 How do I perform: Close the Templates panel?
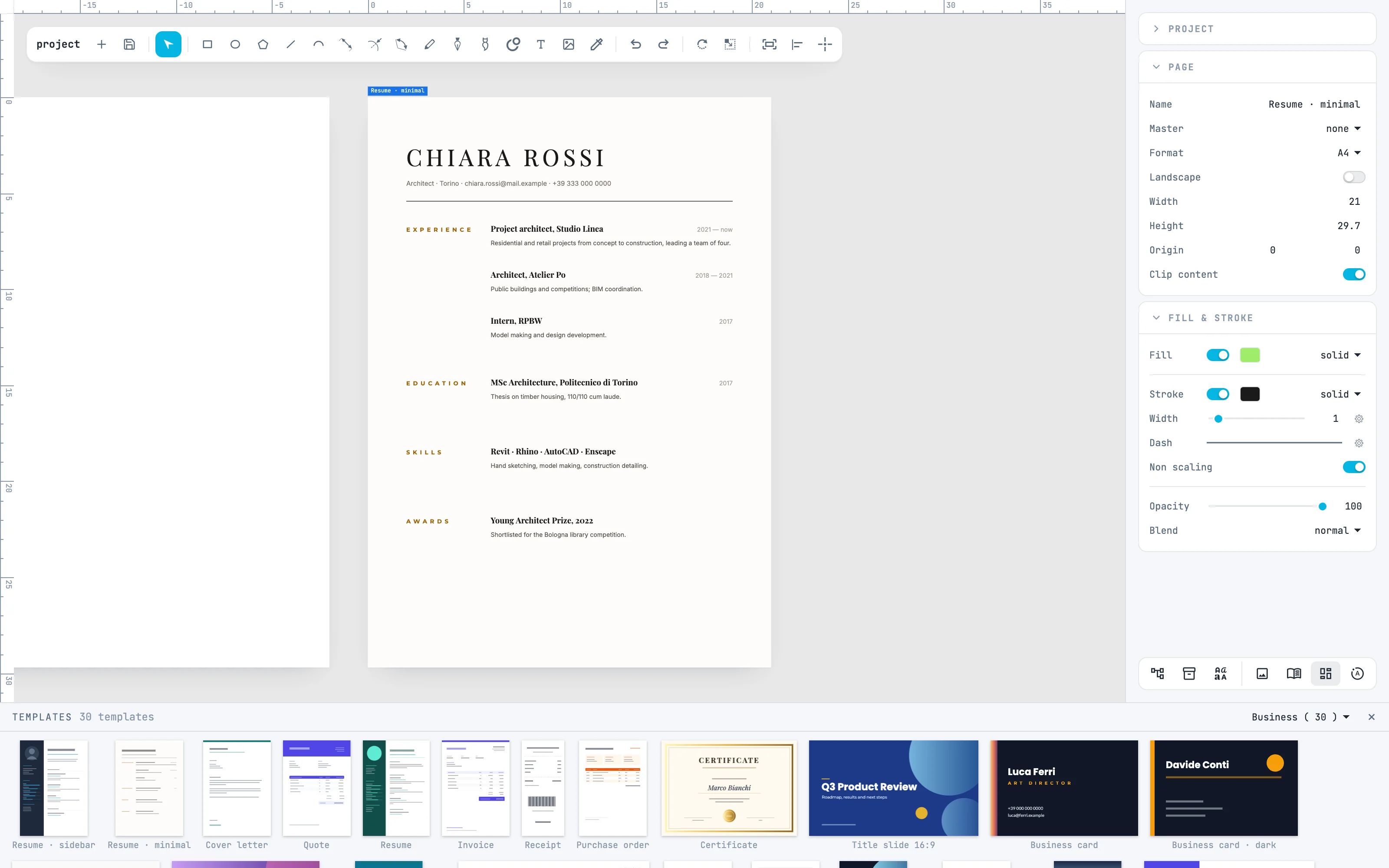pyautogui.click(x=1371, y=717)
